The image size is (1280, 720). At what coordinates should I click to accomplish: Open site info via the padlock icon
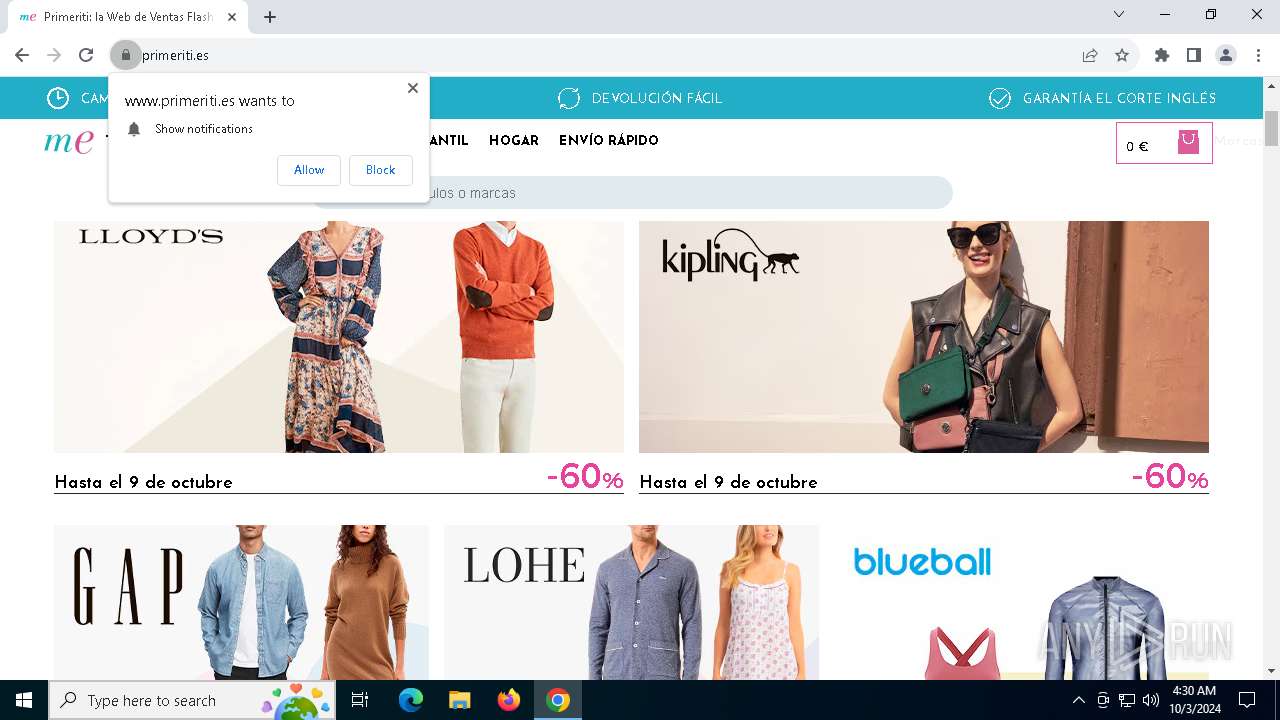point(125,55)
